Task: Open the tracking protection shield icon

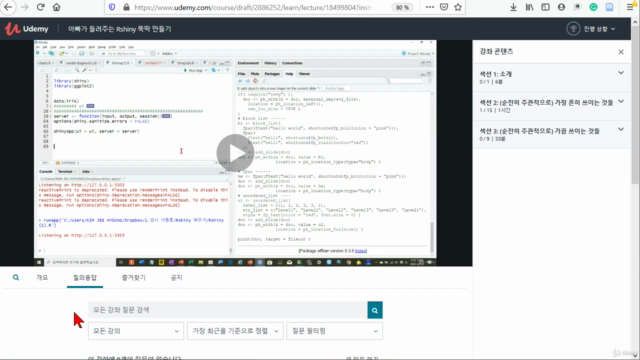Action: [x=112, y=7]
